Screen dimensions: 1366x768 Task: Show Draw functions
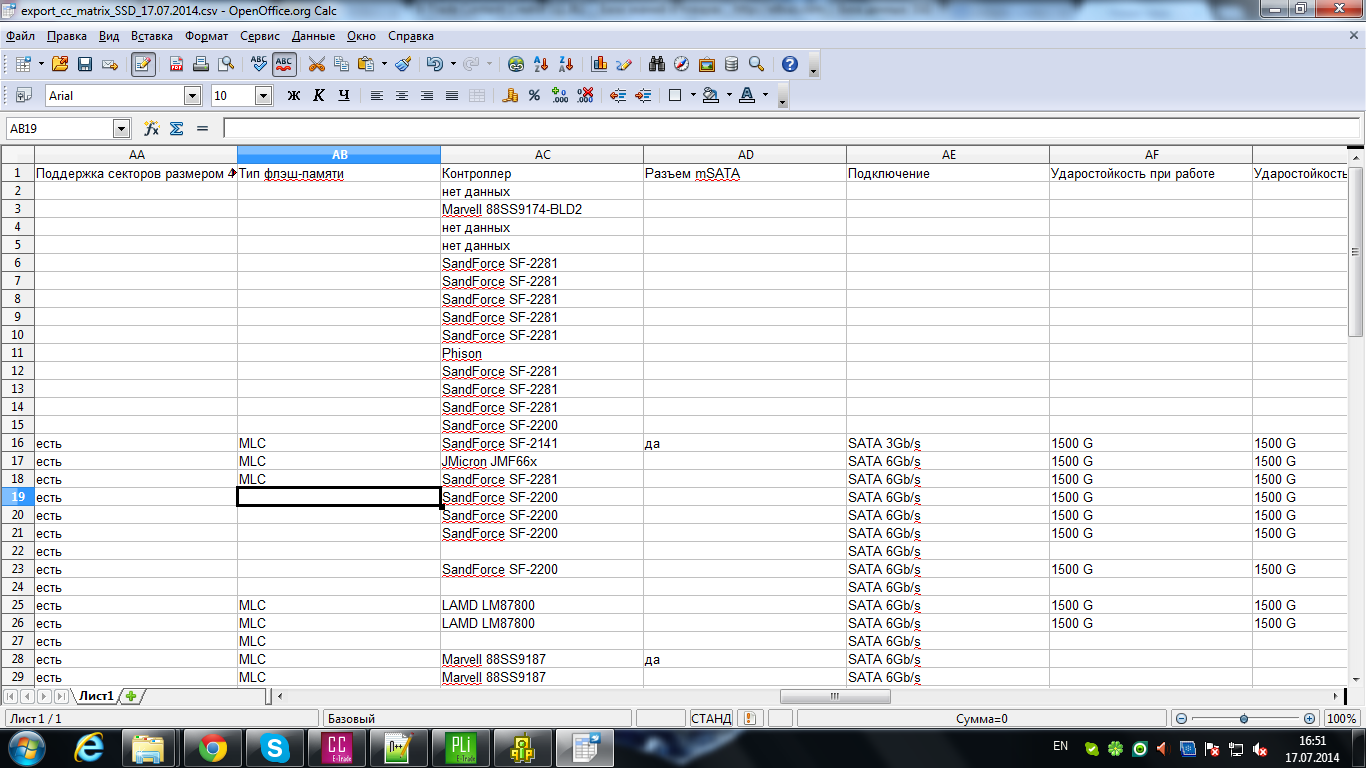pos(624,64)
